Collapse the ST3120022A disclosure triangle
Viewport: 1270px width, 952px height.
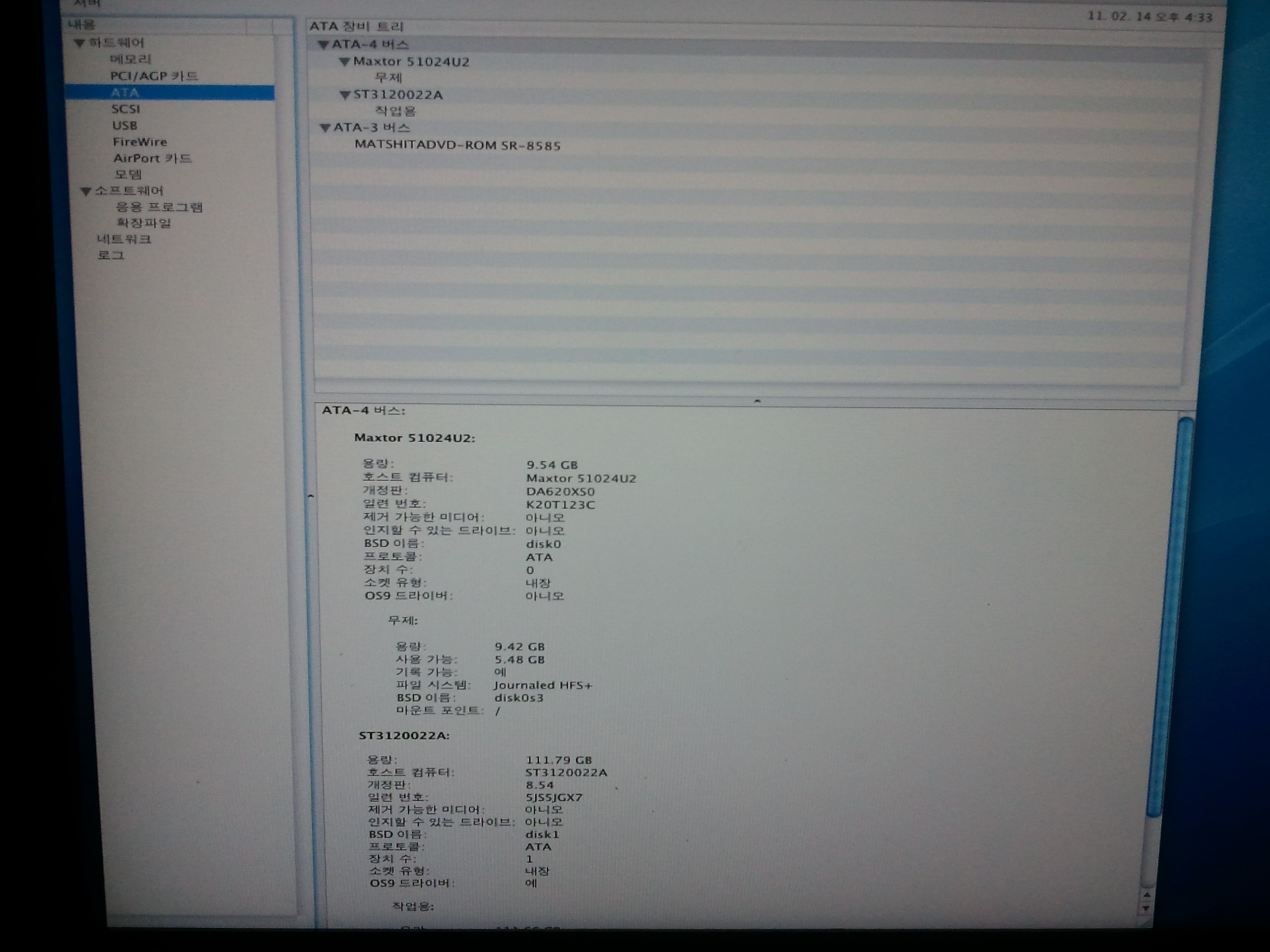(344, 95)
